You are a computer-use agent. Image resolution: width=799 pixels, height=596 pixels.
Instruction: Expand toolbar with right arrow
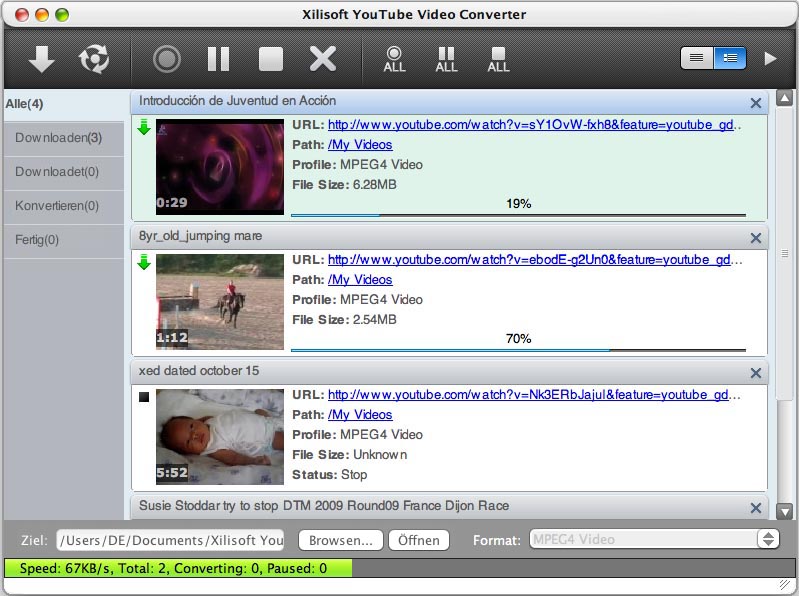pyautogui.click(x=770, y=59)
